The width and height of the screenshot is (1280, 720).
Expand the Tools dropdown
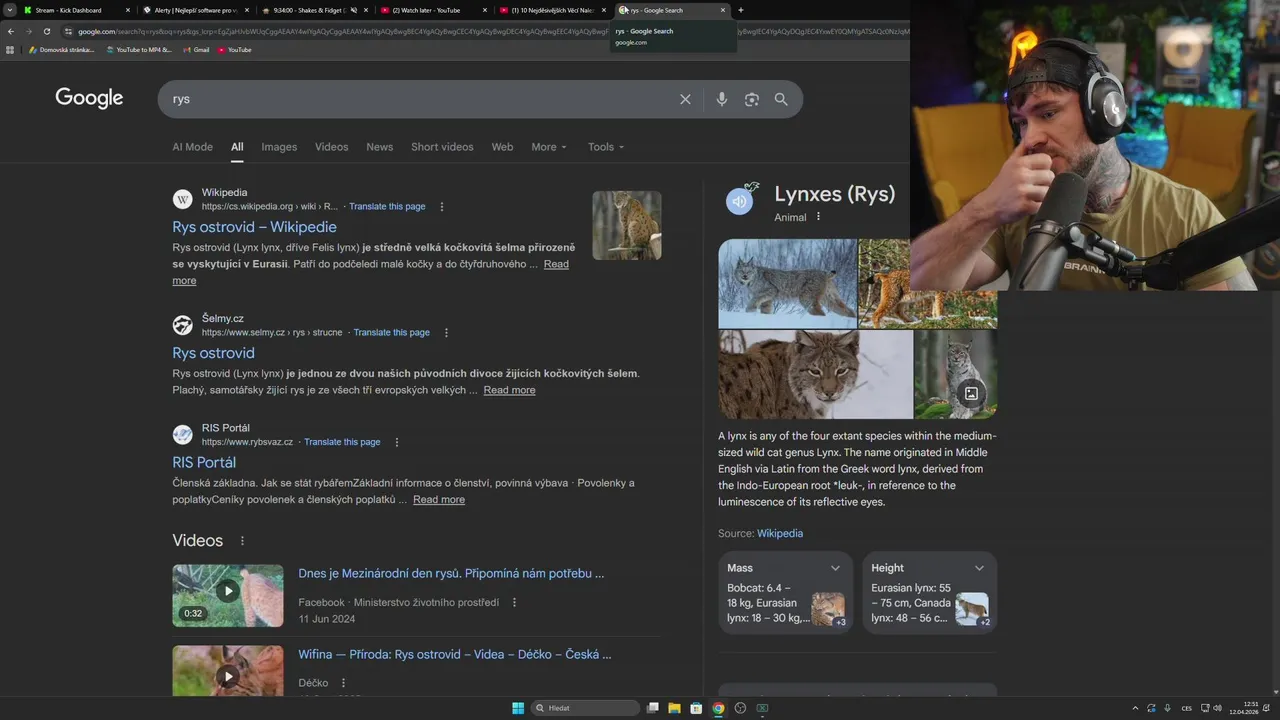[606, 147]
